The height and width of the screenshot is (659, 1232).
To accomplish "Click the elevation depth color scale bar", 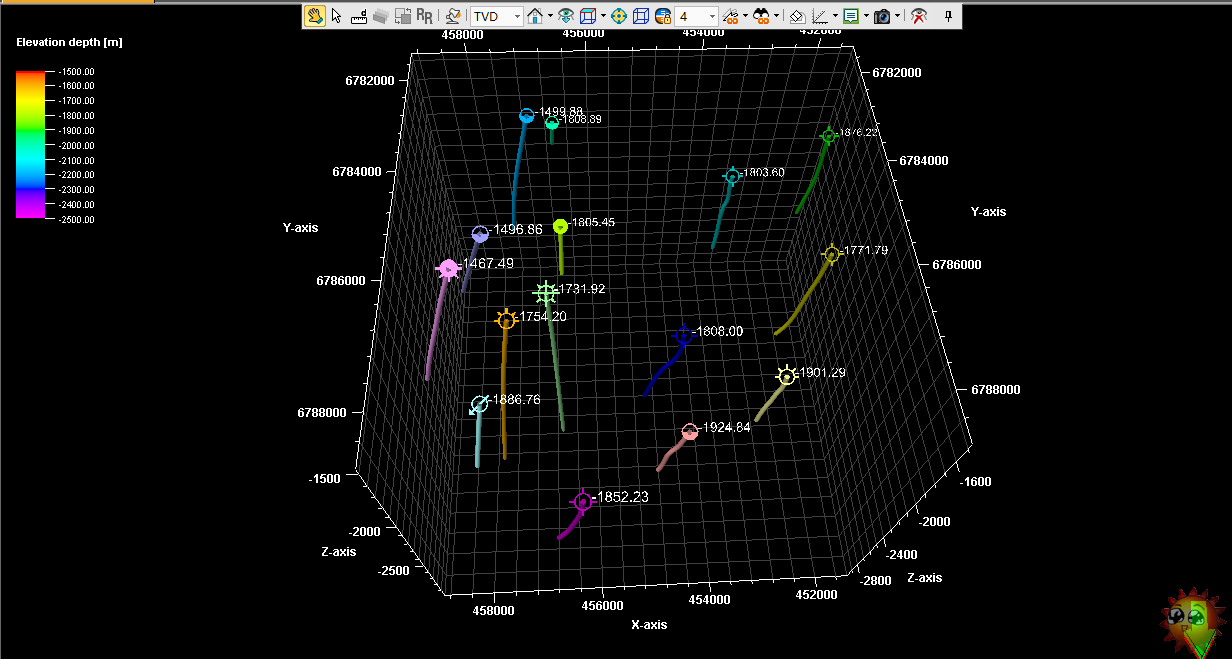I will point(31,144).
